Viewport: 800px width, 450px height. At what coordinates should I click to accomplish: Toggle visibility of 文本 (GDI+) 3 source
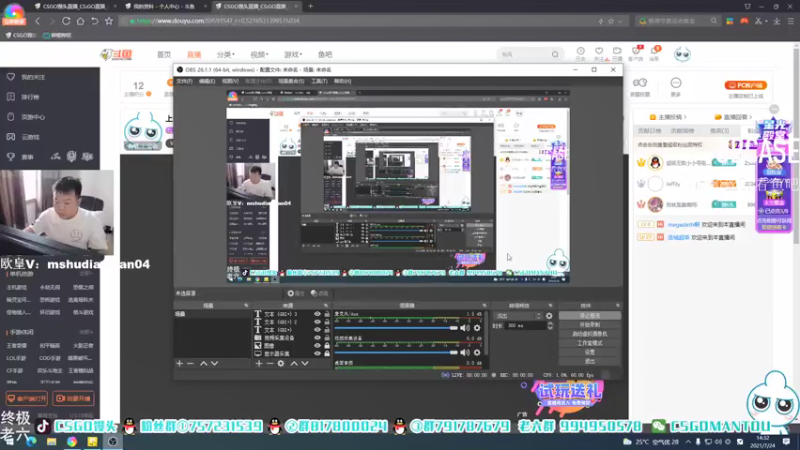click(317, 314)
